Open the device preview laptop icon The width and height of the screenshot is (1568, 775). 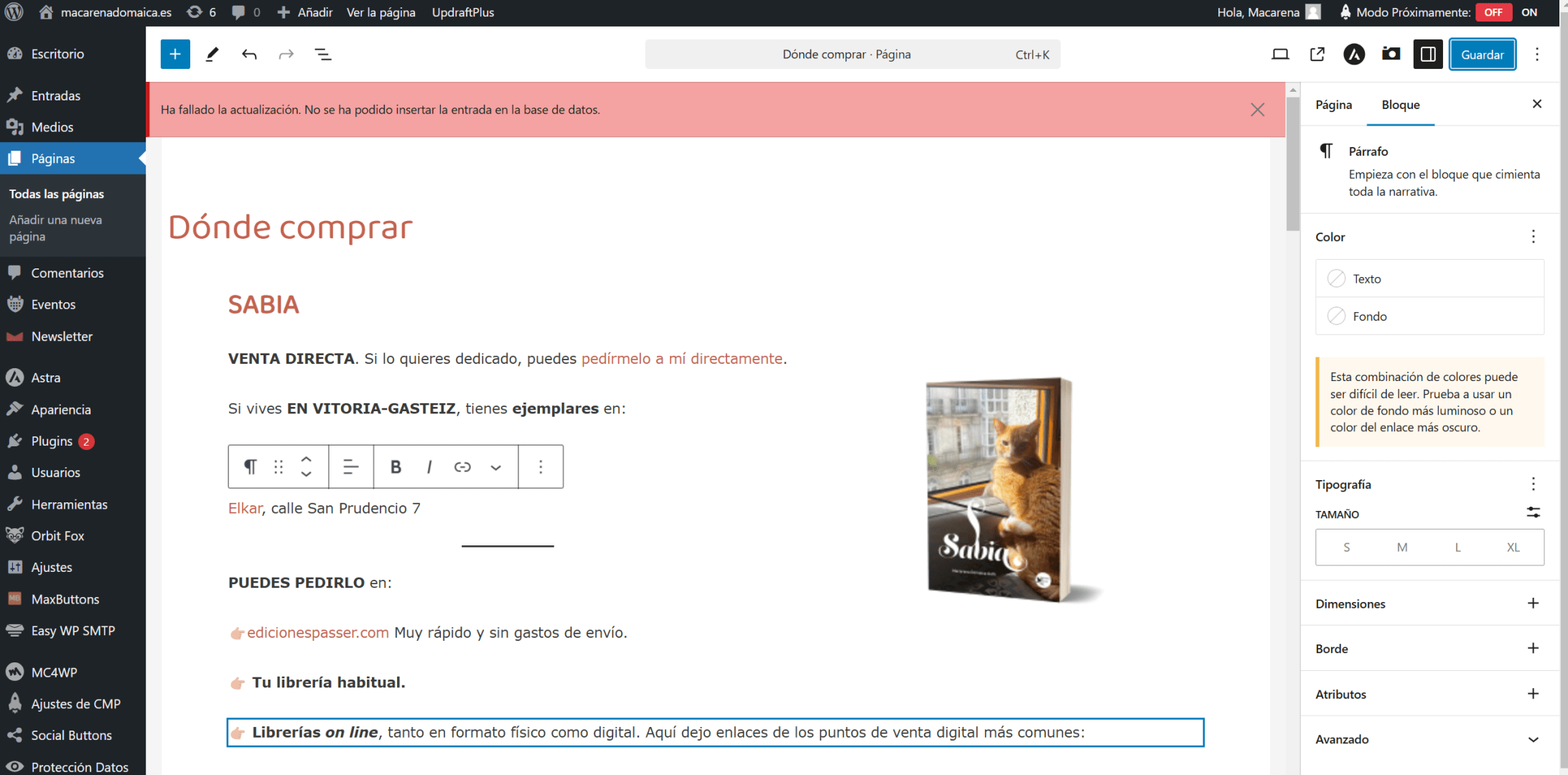pos(1280,55)
